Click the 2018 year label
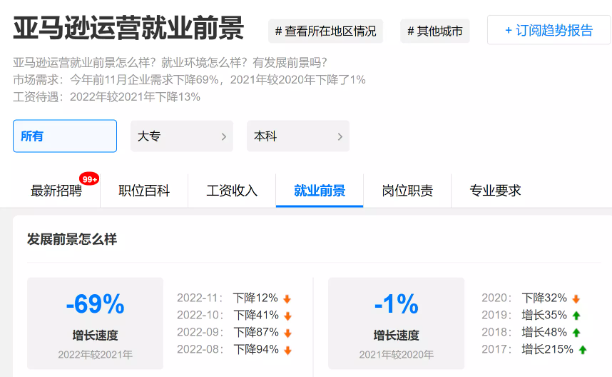The height and width of the screenshot is (377, 612). [x=496, y=332]
